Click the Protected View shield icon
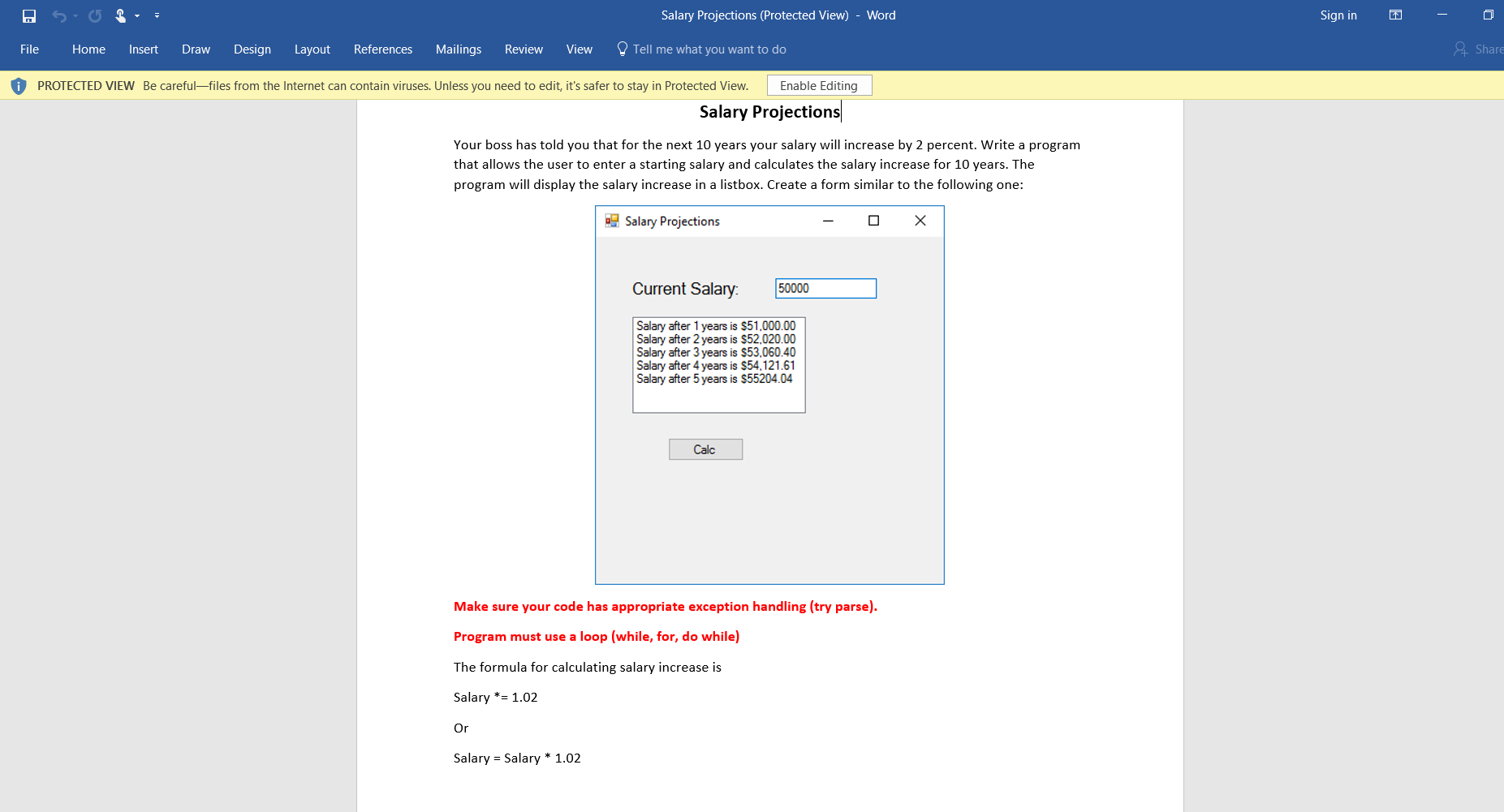The image size is (1504, 812). pyautogui.click(x=19, y=86)
